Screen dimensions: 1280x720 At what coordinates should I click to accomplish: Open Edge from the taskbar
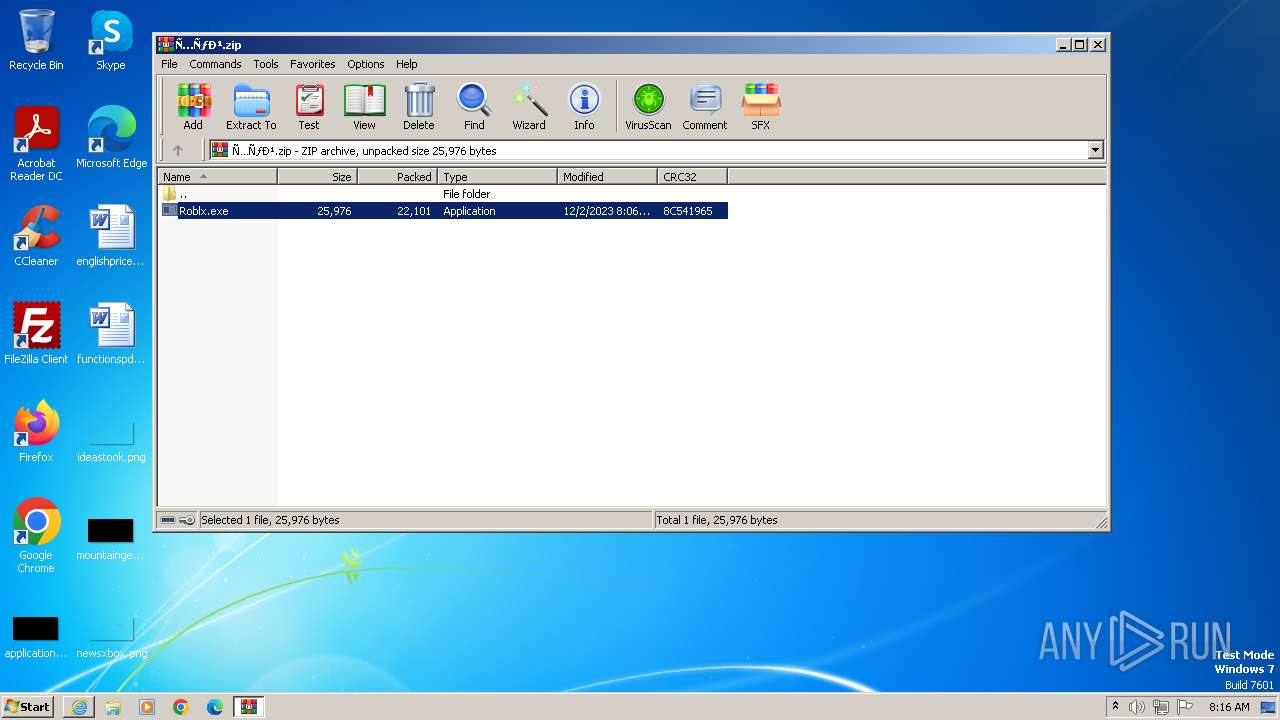point(215,707)
